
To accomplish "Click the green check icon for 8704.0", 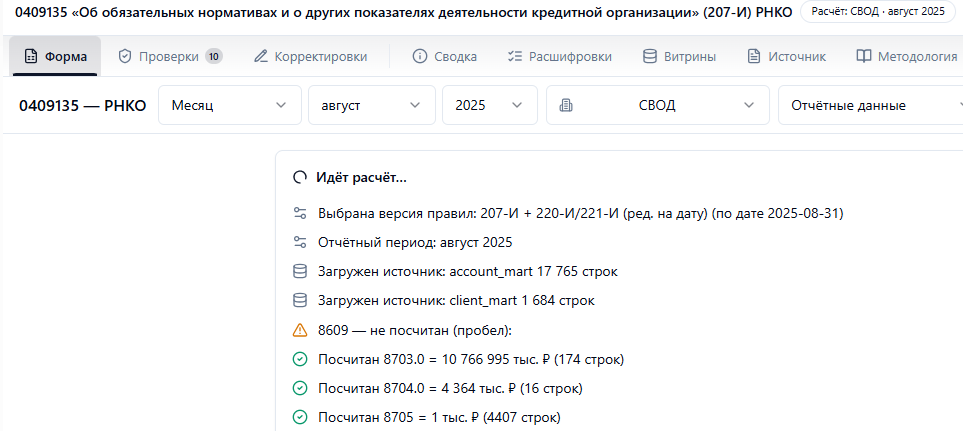I will 300,389.
